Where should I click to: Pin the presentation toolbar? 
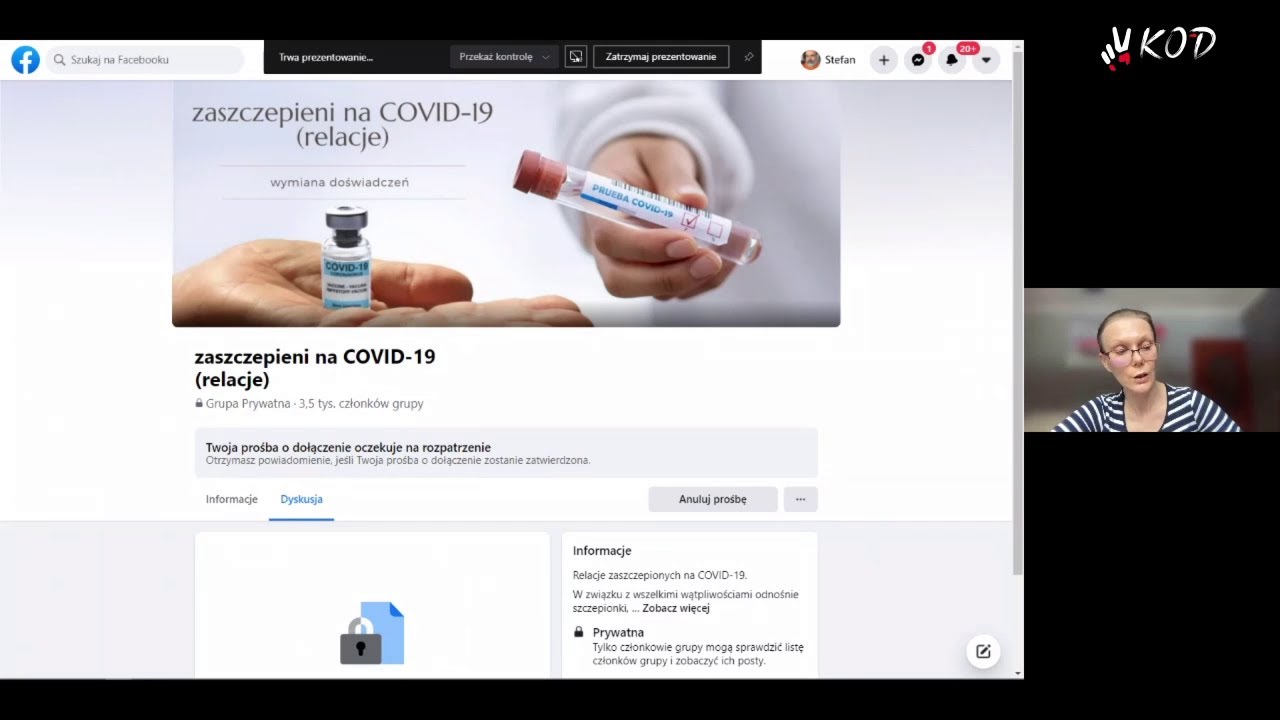pos(748,57)
